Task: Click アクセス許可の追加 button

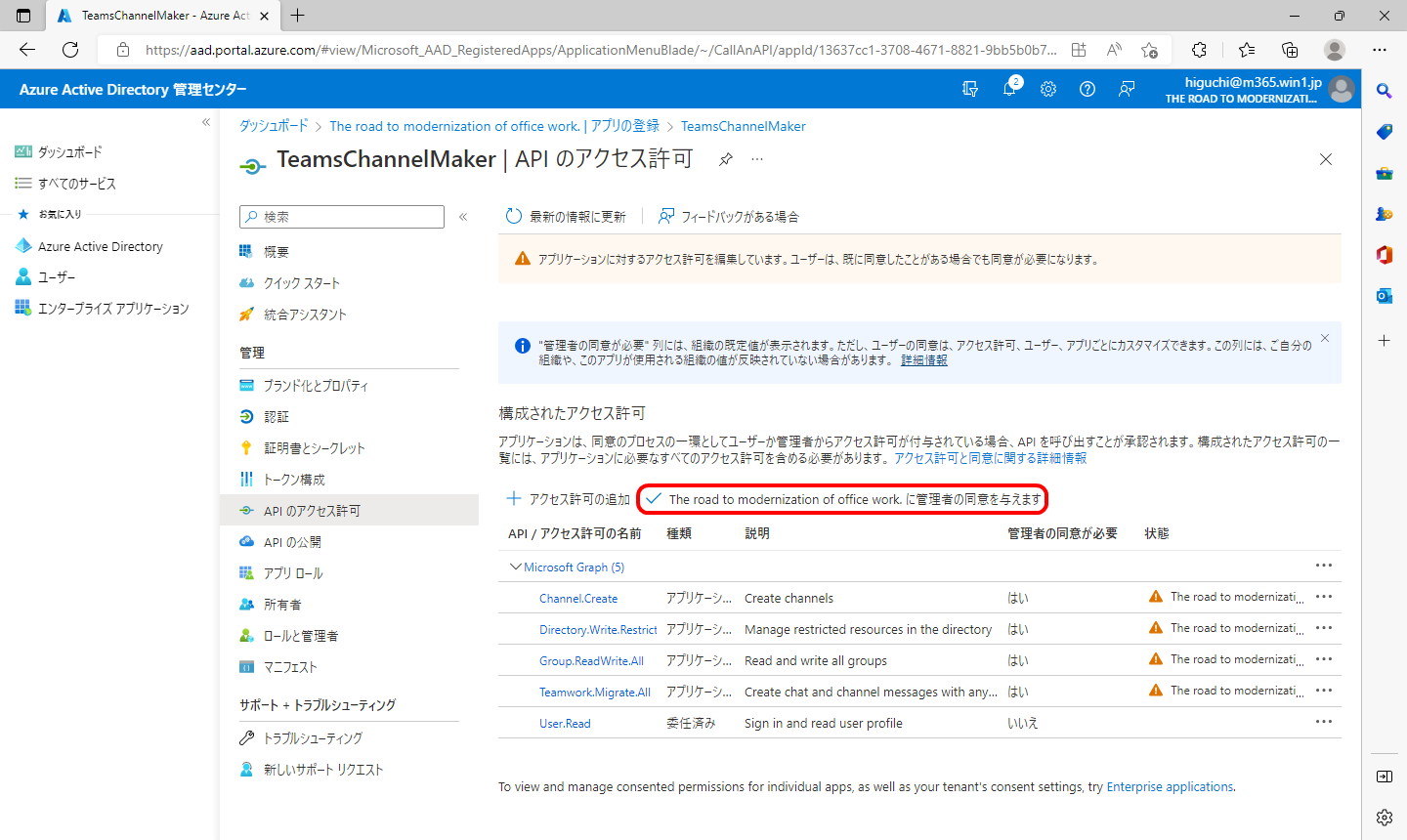Action: pyautogui.click(x=568, y=499)
